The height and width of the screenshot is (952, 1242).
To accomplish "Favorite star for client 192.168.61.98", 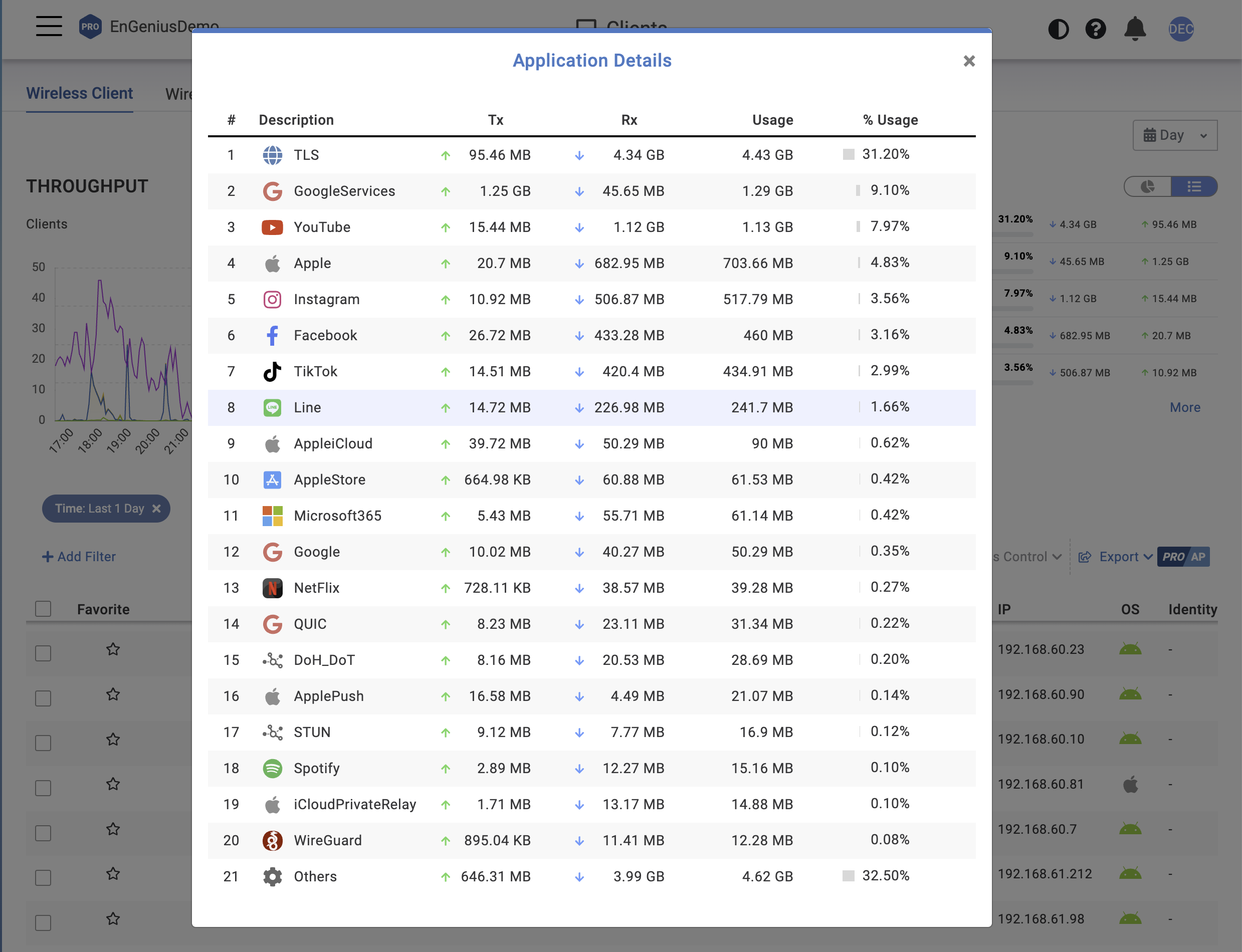I will (x=113, y=918).
